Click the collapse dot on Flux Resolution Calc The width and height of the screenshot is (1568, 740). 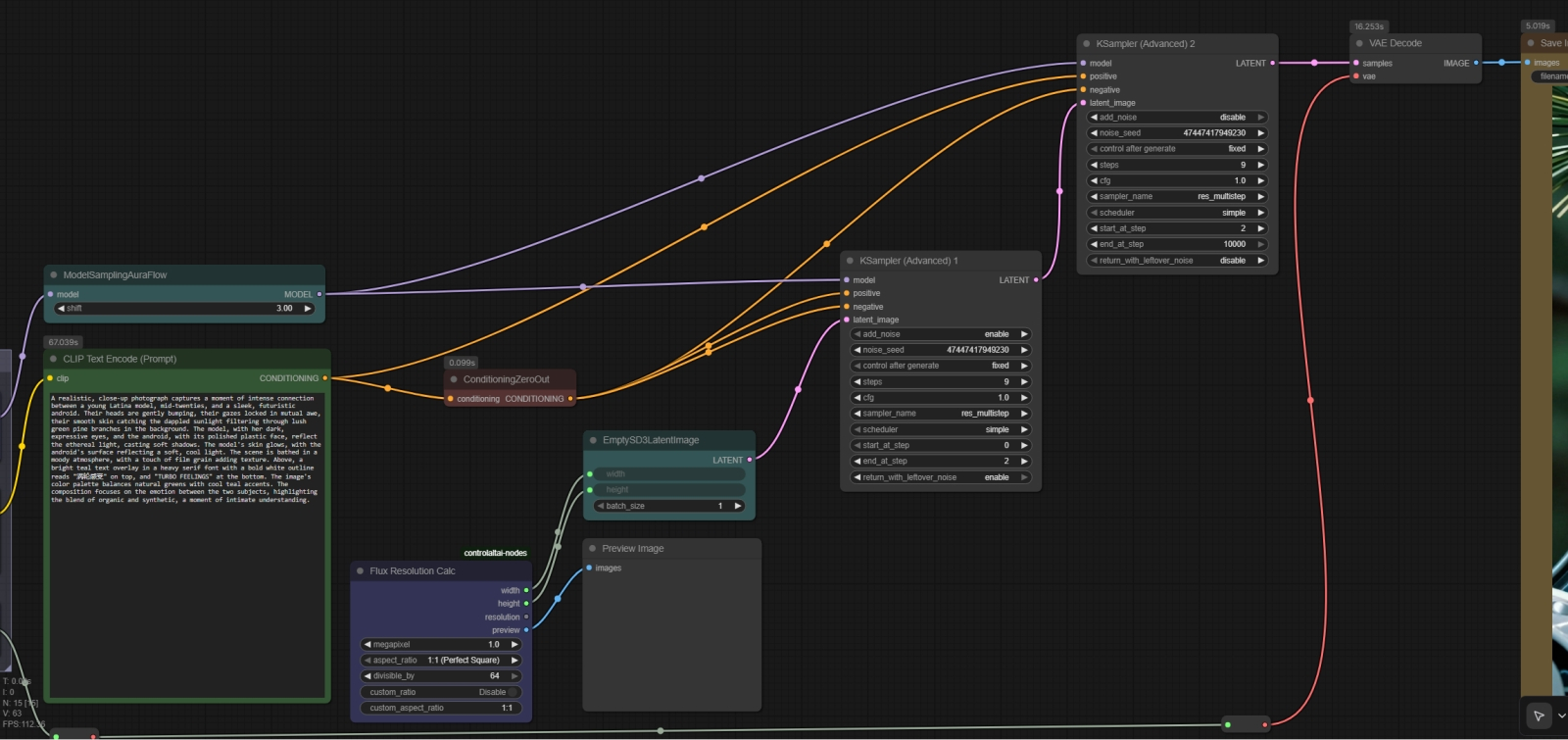click(x=360, y=570)
